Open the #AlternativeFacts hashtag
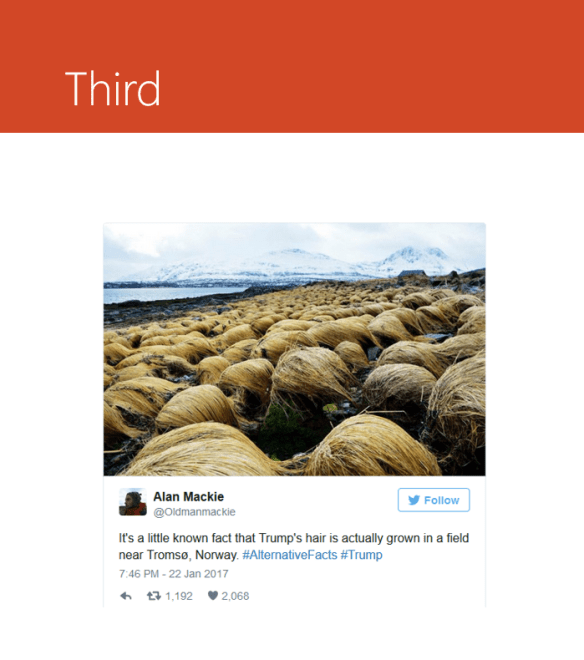Image resolution: width=584 pixels, height=660 pixels. tap(290, 555)
